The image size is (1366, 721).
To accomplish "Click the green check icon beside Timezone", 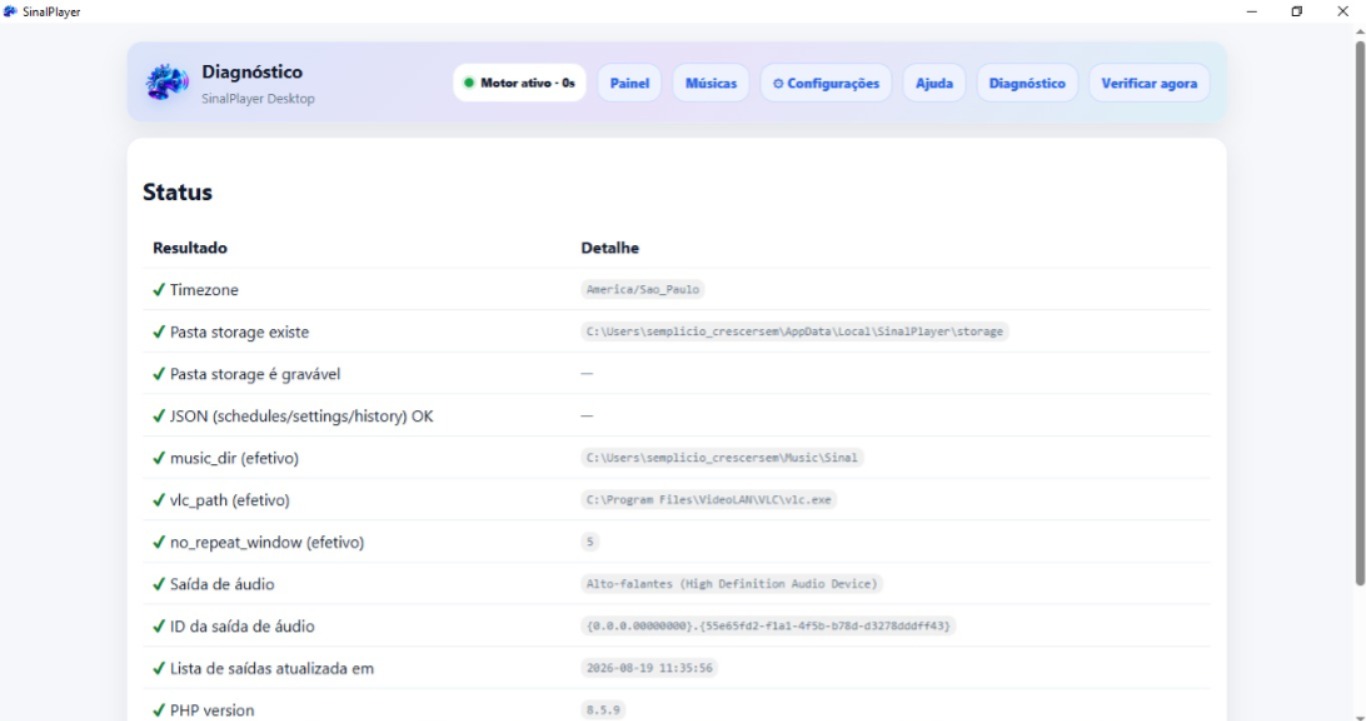I will (x=158, y=290).
